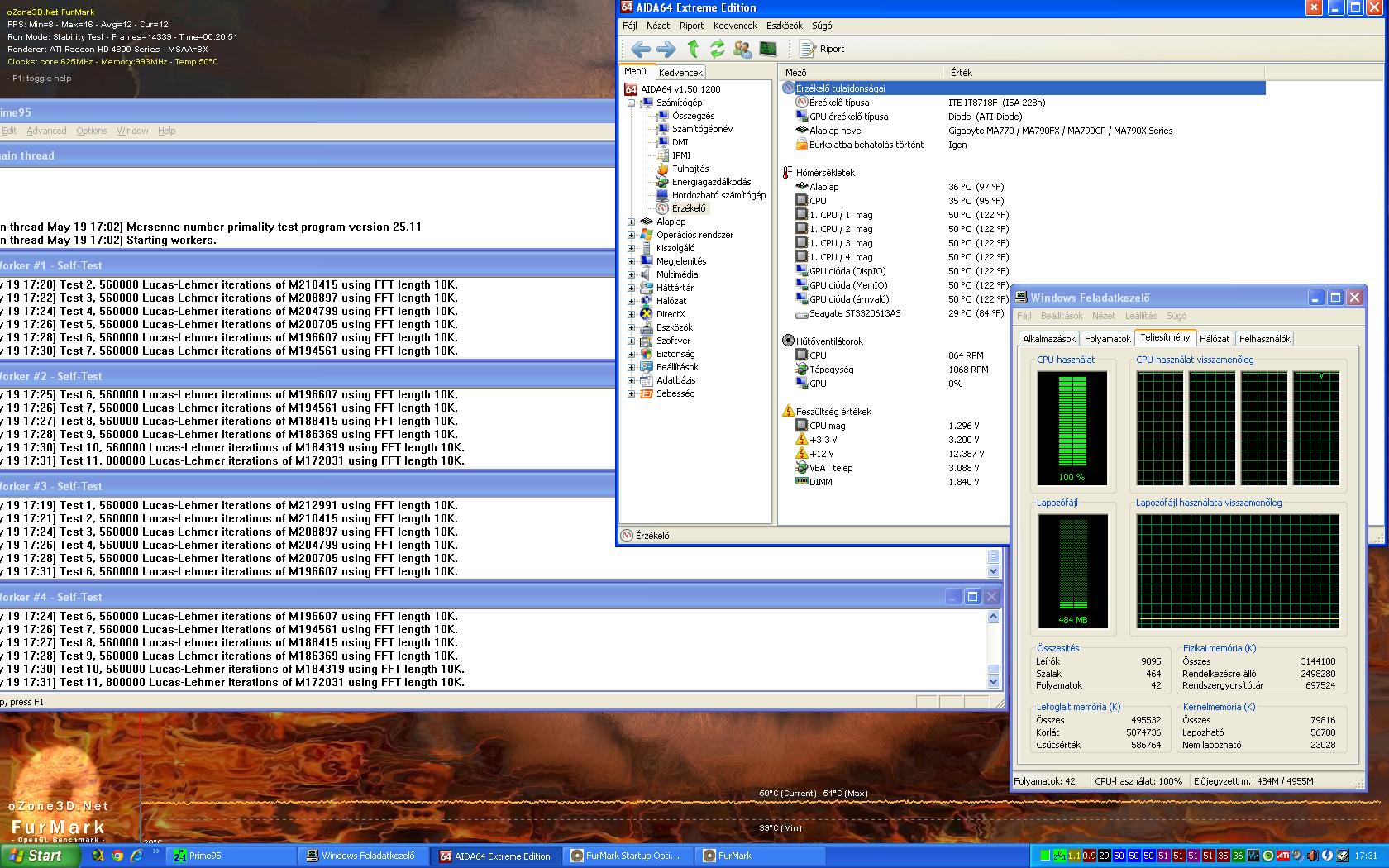Open the Súgó menu in AIDA64
Viewport: 1389px width, 868px height.
[x=822, y=26]
